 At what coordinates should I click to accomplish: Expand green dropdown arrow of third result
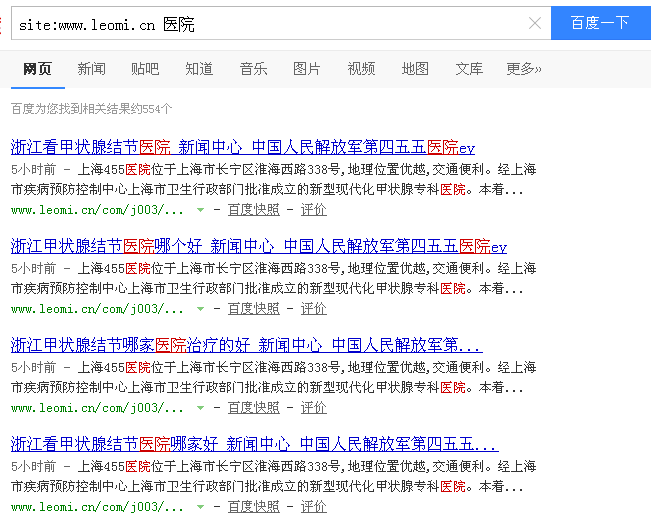(201, 408)
